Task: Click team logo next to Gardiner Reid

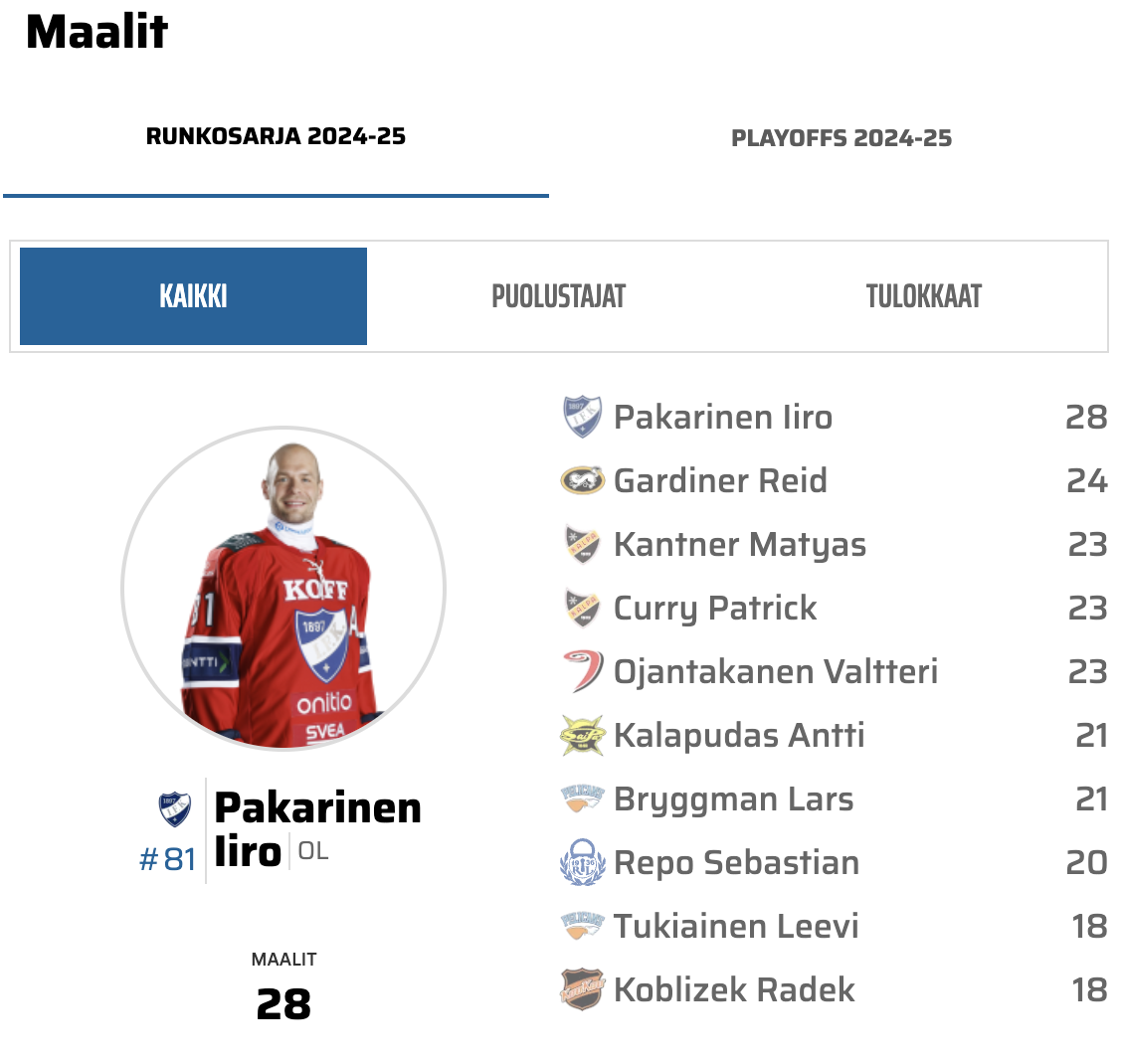Action: pos(582,481)
